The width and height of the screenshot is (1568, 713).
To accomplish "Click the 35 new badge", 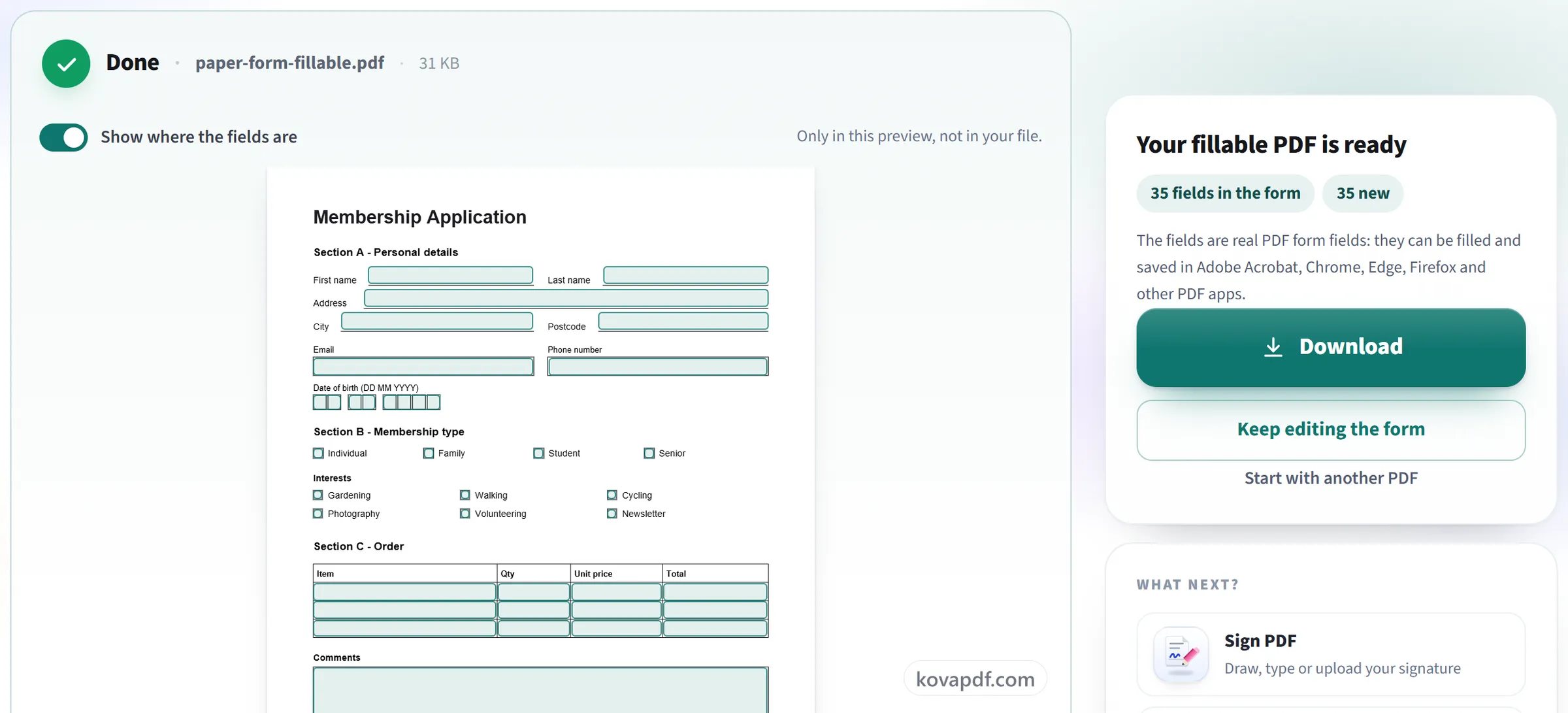I will click(x=1363, y=193).
